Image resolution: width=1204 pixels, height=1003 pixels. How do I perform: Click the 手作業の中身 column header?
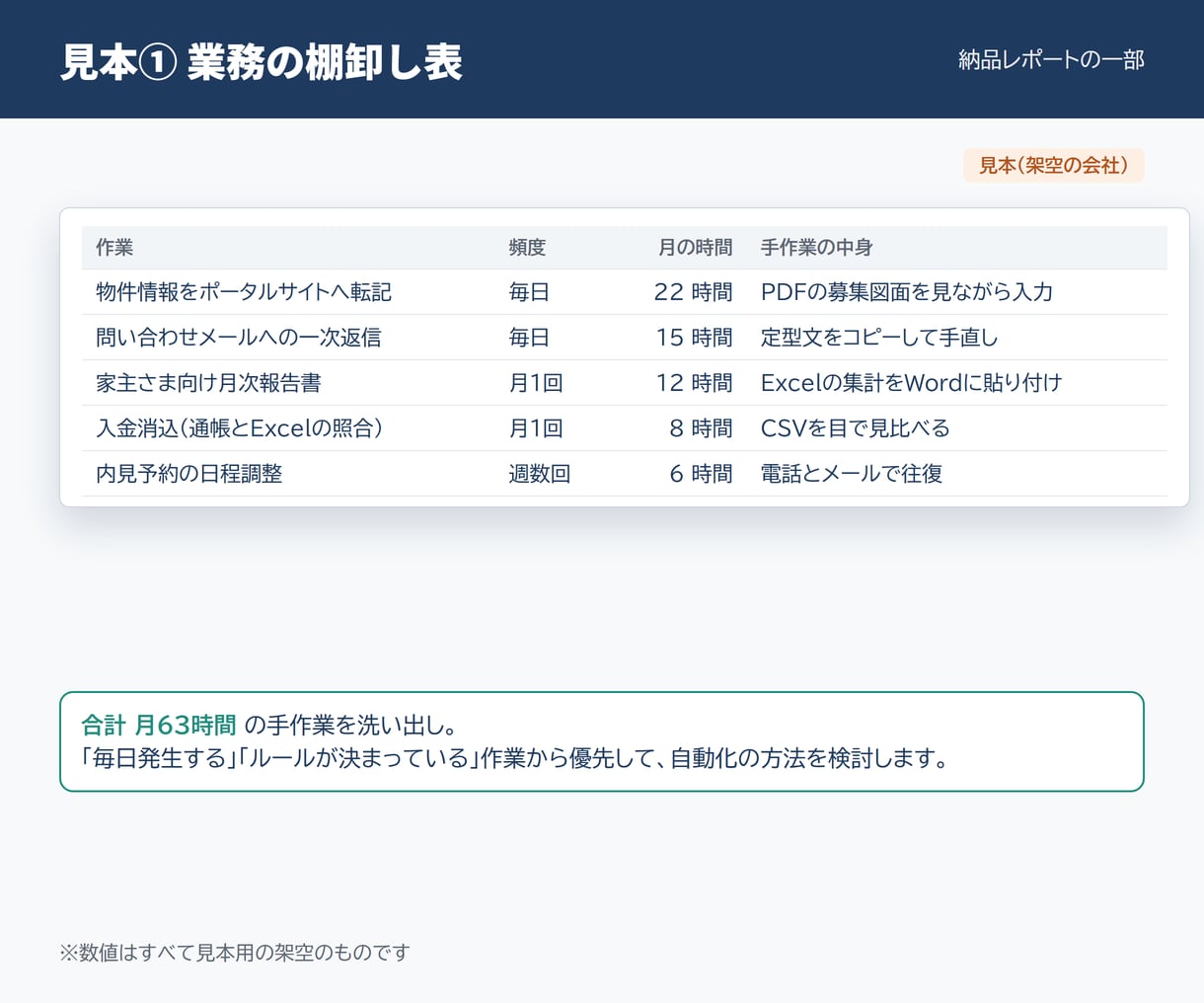tap(817, 248)
